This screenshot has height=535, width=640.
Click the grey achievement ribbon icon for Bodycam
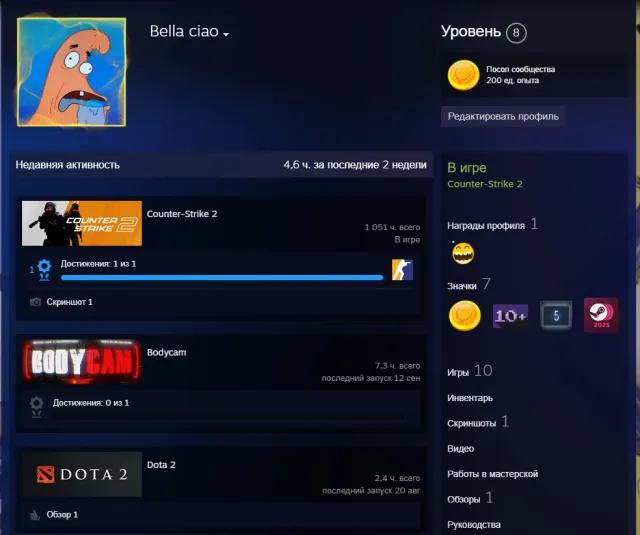pyautogui.click(x=36, y=407)
